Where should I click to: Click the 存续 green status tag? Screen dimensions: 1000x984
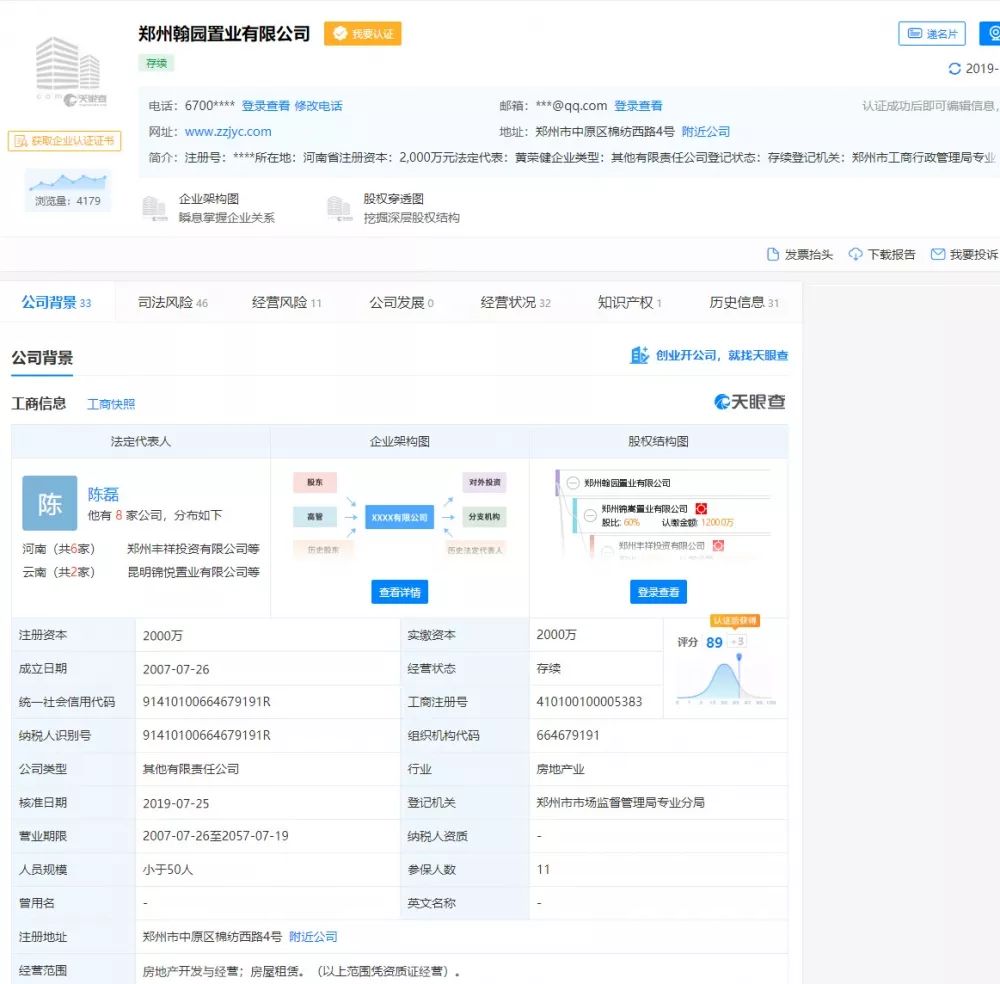(156, 63)
